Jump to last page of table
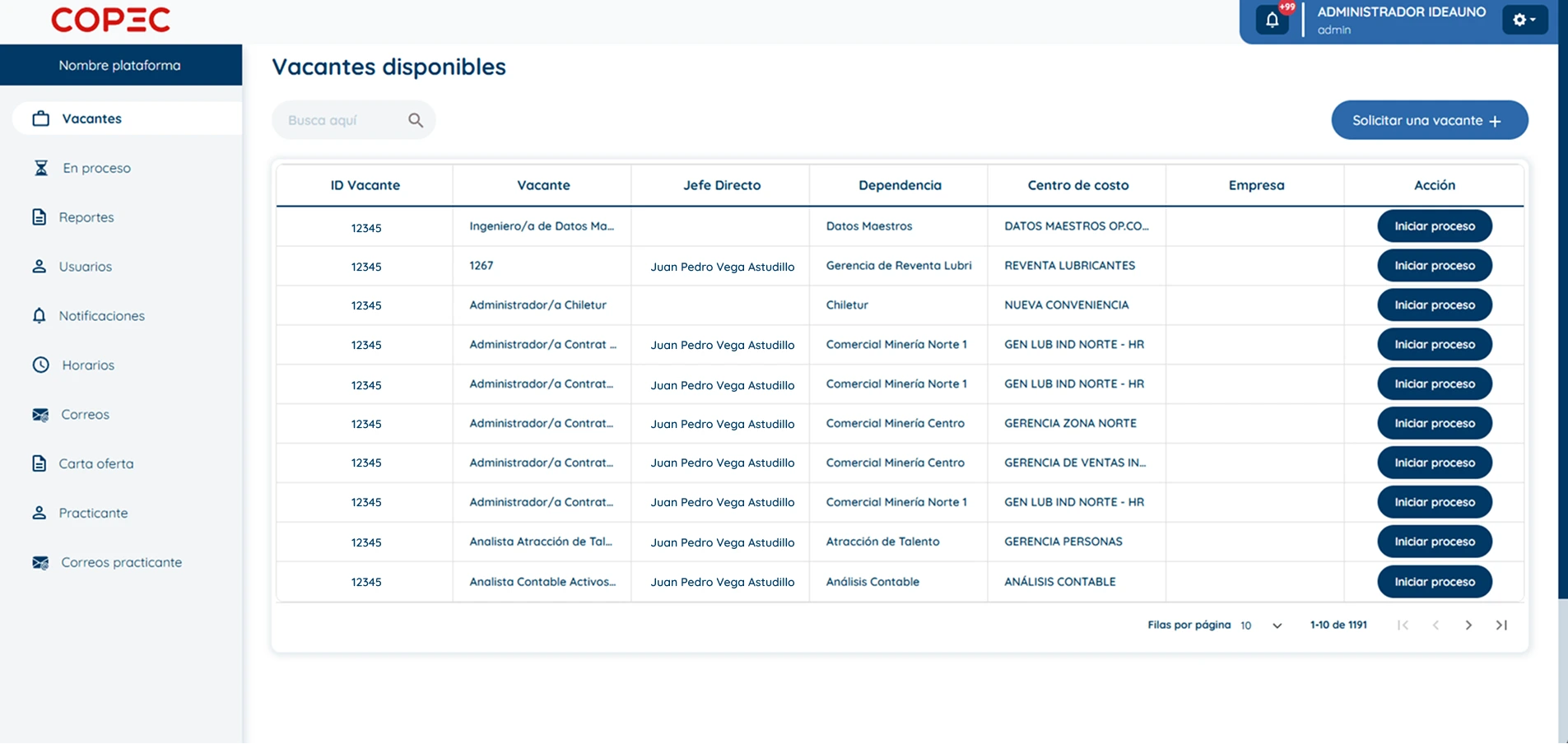The width and height of the screenshot is (1568, 744). (1501, 625)
